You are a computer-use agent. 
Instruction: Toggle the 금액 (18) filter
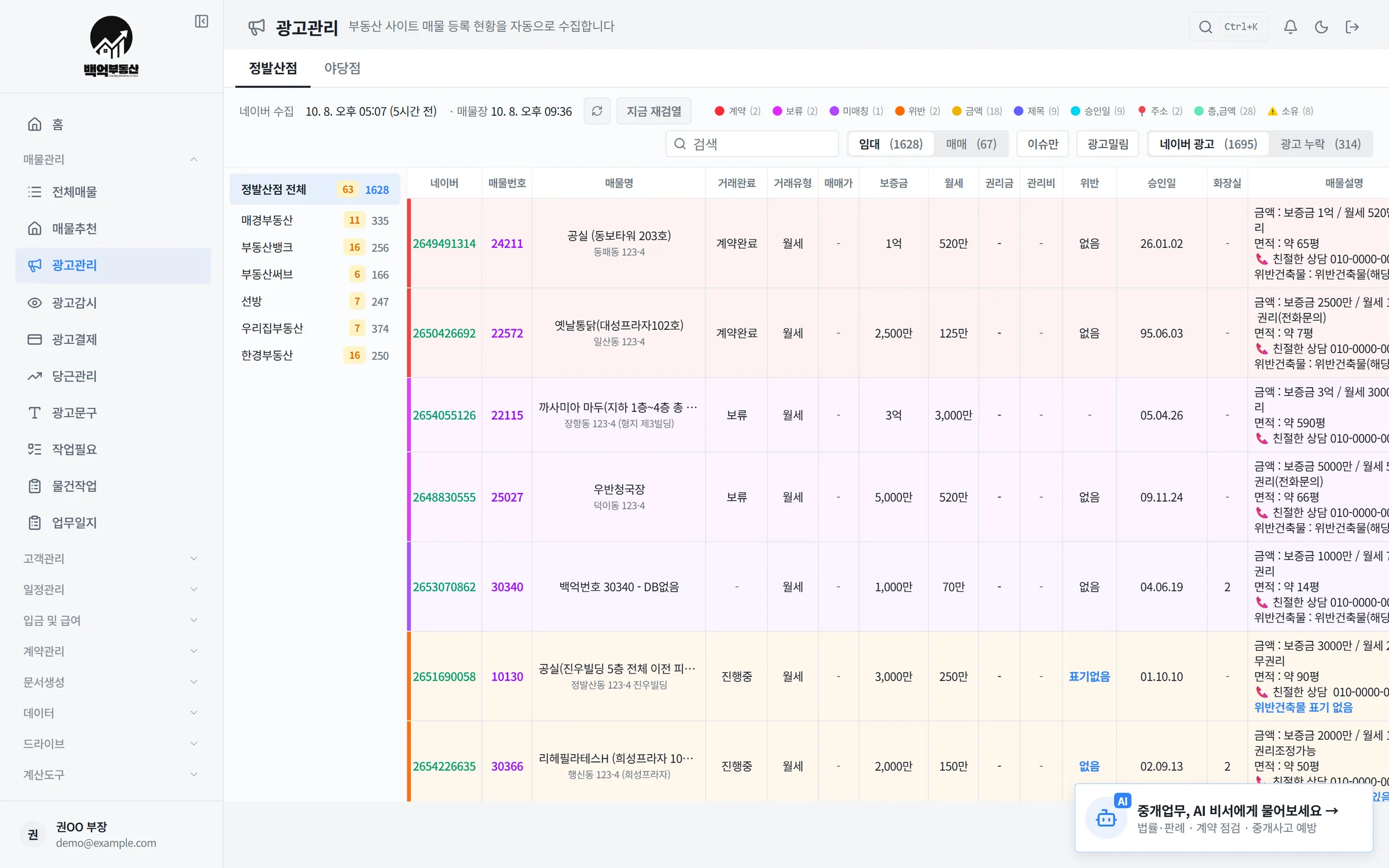[977, 111]
